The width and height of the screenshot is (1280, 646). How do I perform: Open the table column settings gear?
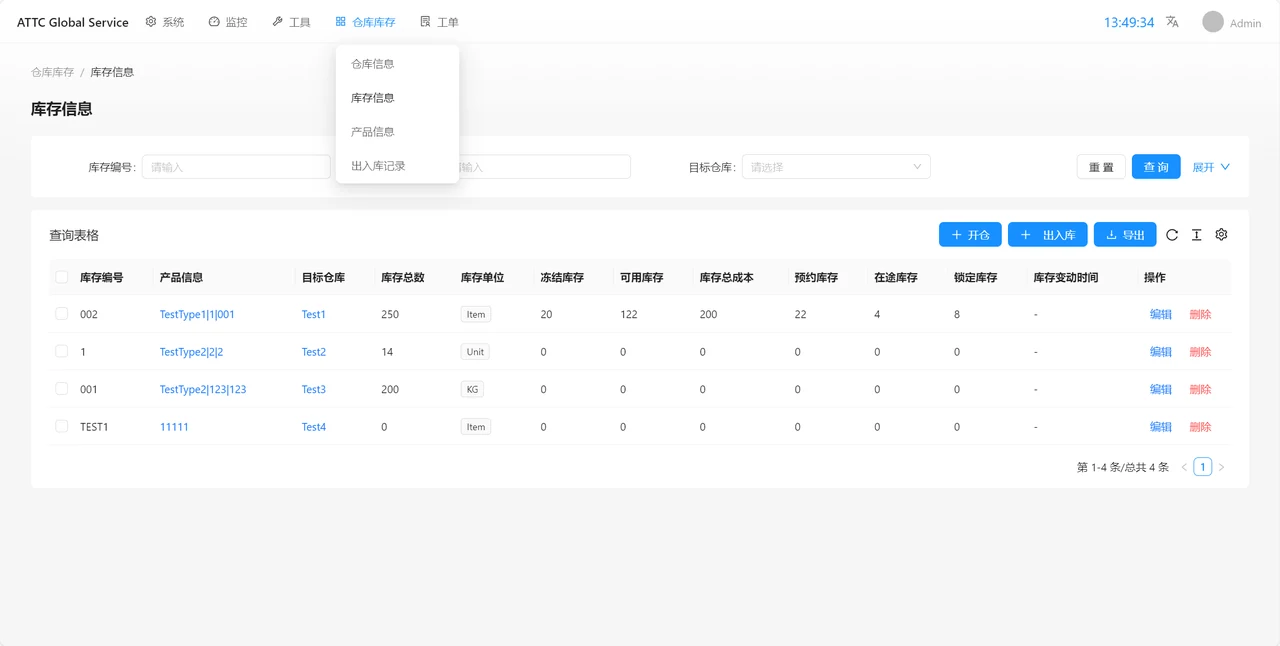pyautogui.click(x=1221, y=235)
